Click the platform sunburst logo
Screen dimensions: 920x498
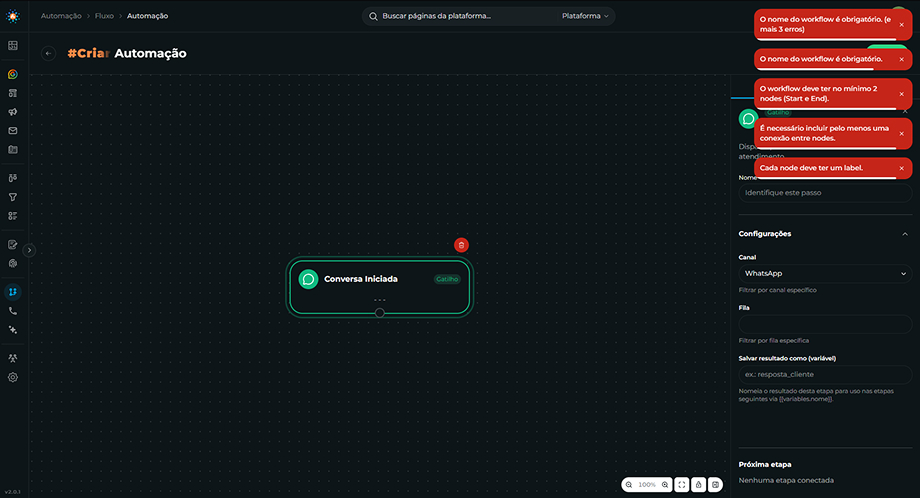12,16
